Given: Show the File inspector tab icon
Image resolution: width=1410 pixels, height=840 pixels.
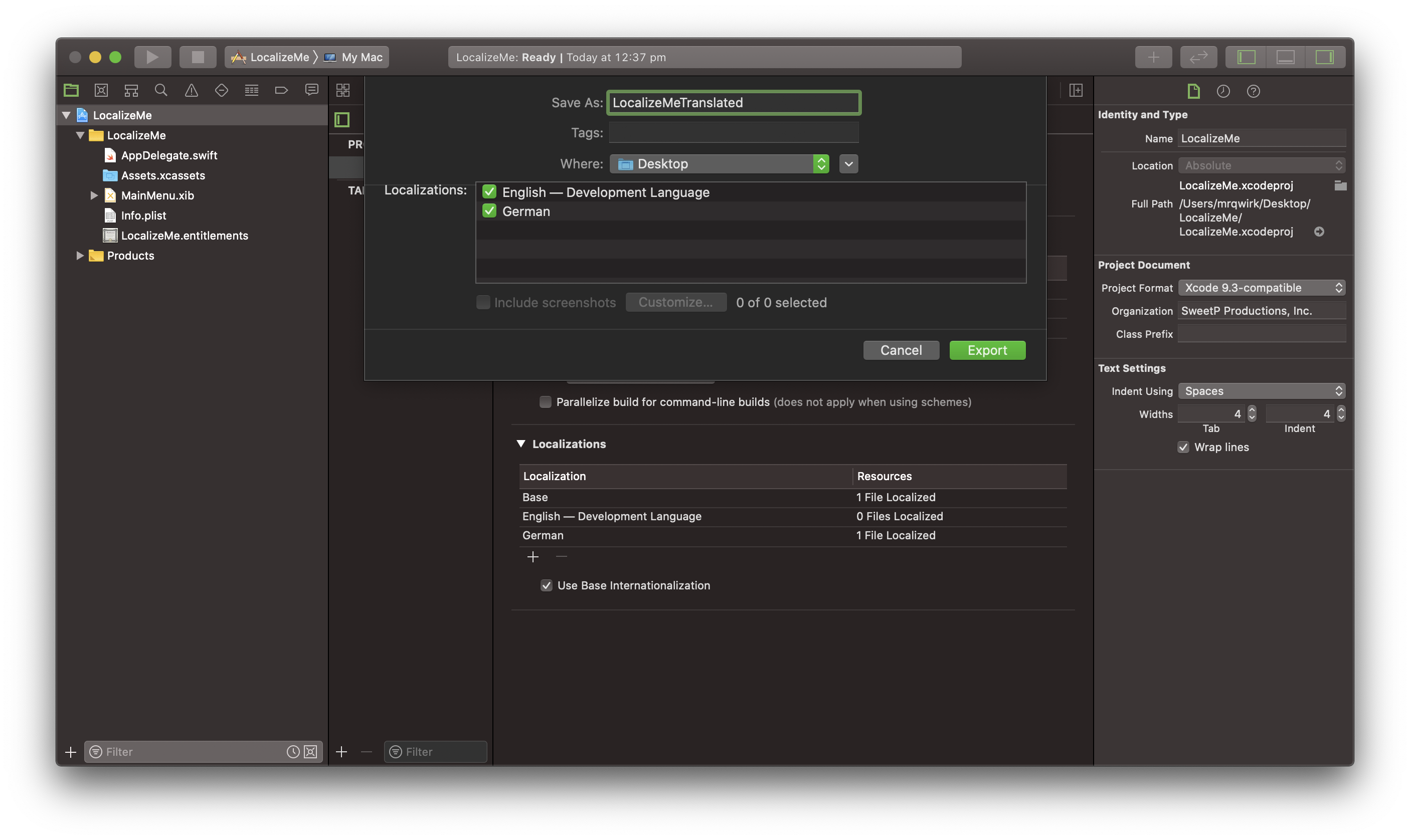Looking at the screenshot, I should (1194, 91).
